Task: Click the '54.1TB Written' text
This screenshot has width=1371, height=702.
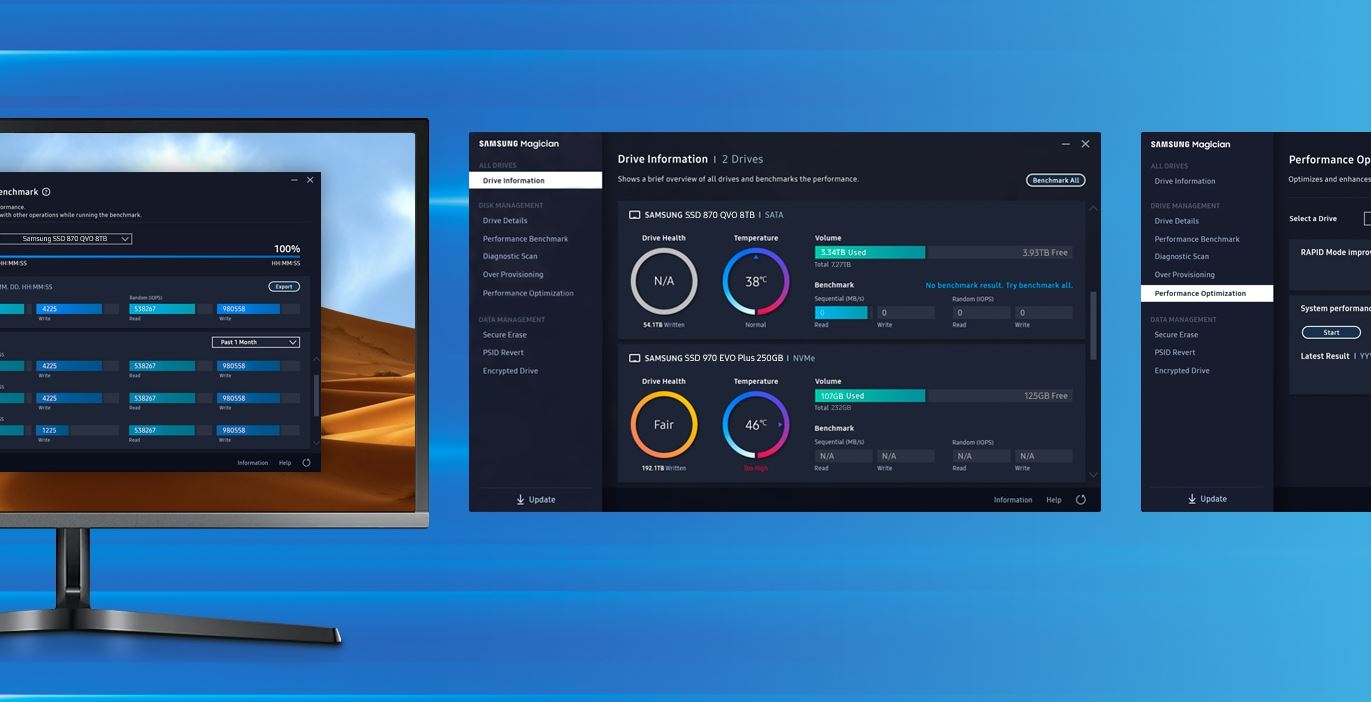Action: click(664, 325)
